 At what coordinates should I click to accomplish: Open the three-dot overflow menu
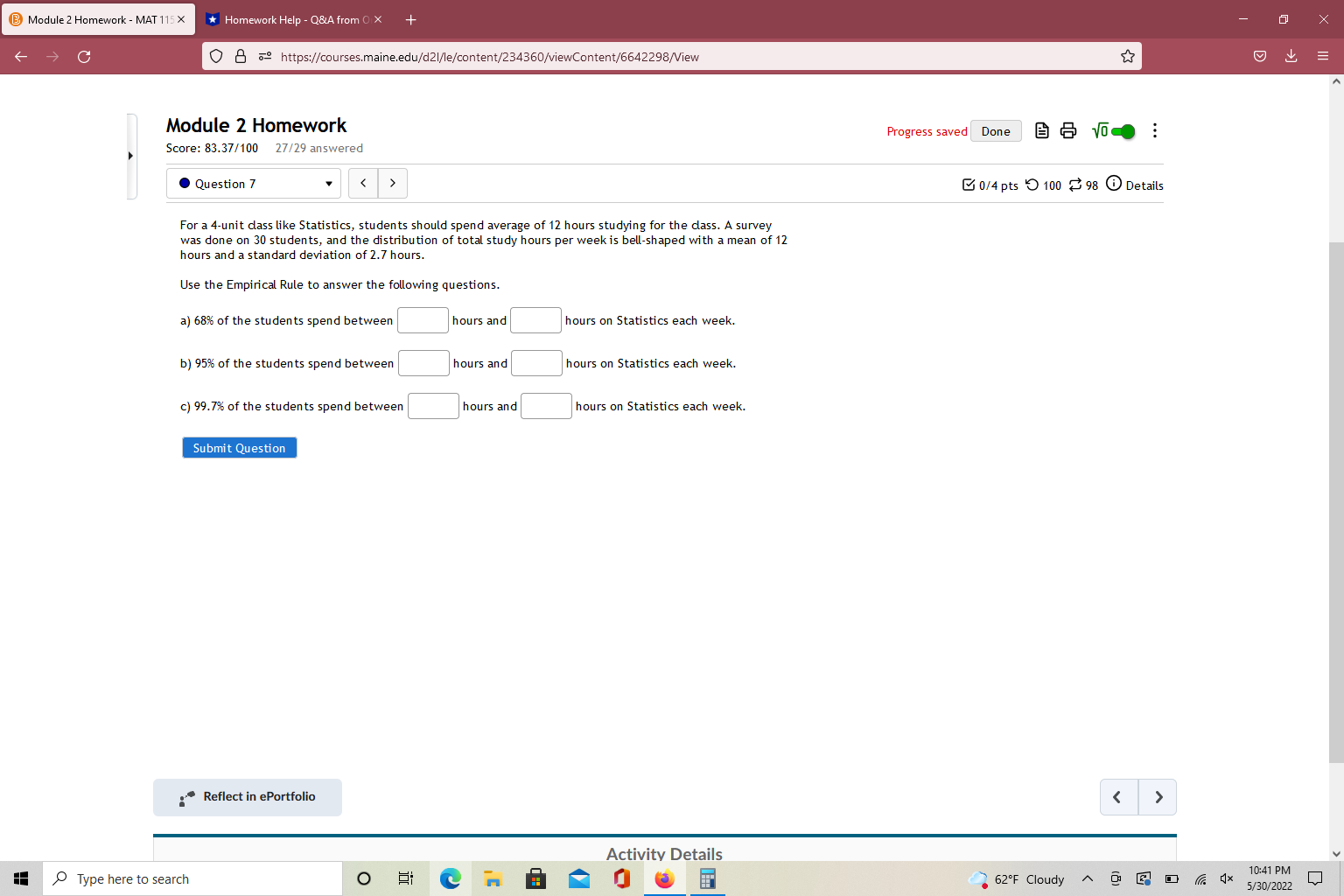point(1154,130)
